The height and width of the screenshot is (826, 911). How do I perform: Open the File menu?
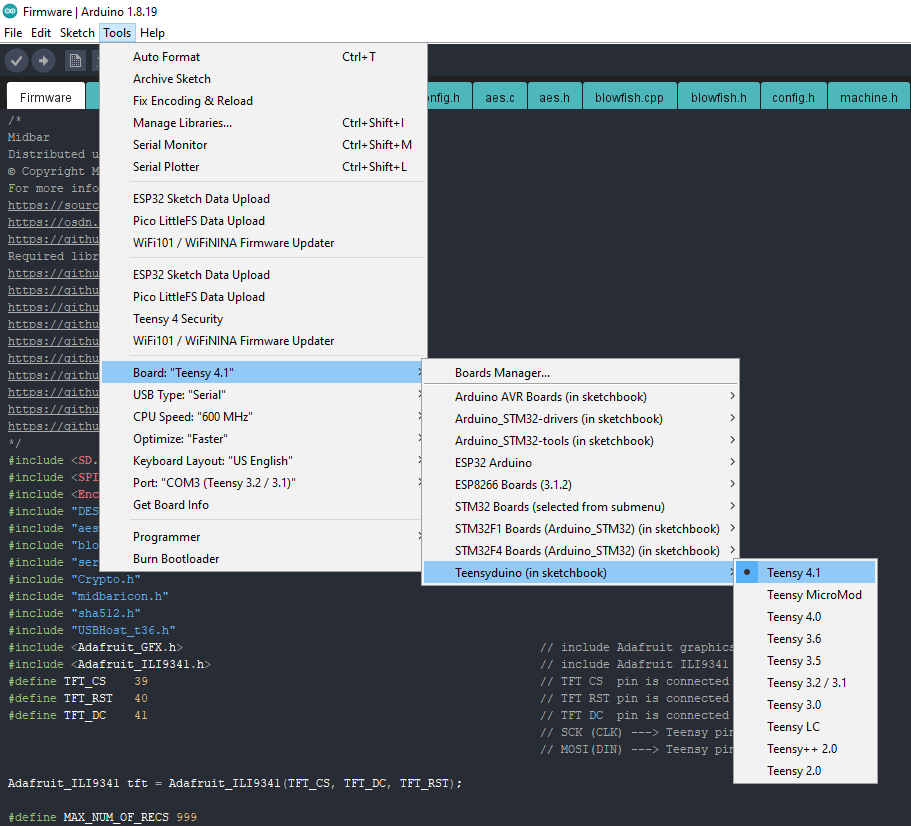click(13, 33)
